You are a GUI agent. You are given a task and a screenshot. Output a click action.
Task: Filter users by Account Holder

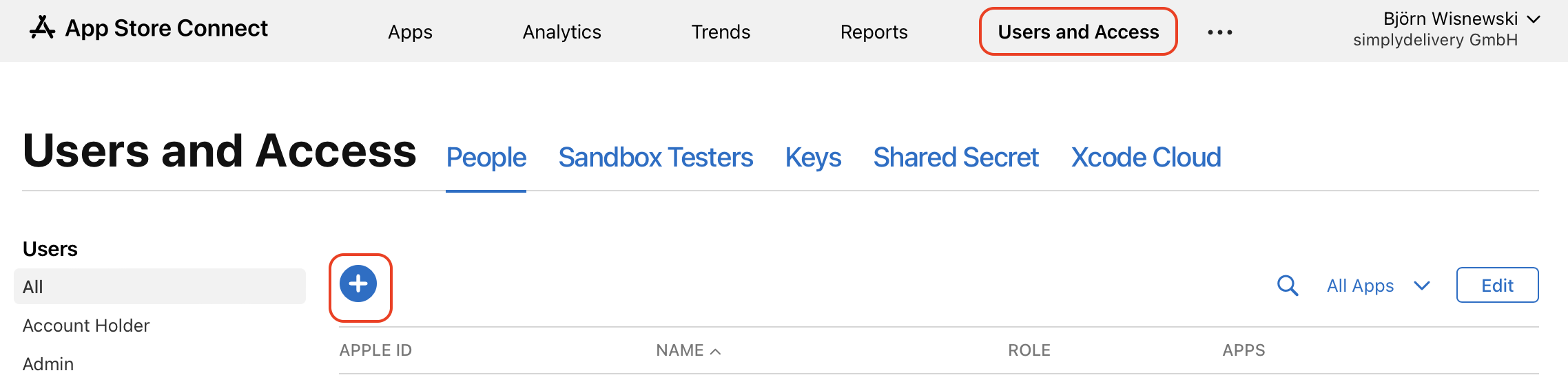(x=86, y=326)
